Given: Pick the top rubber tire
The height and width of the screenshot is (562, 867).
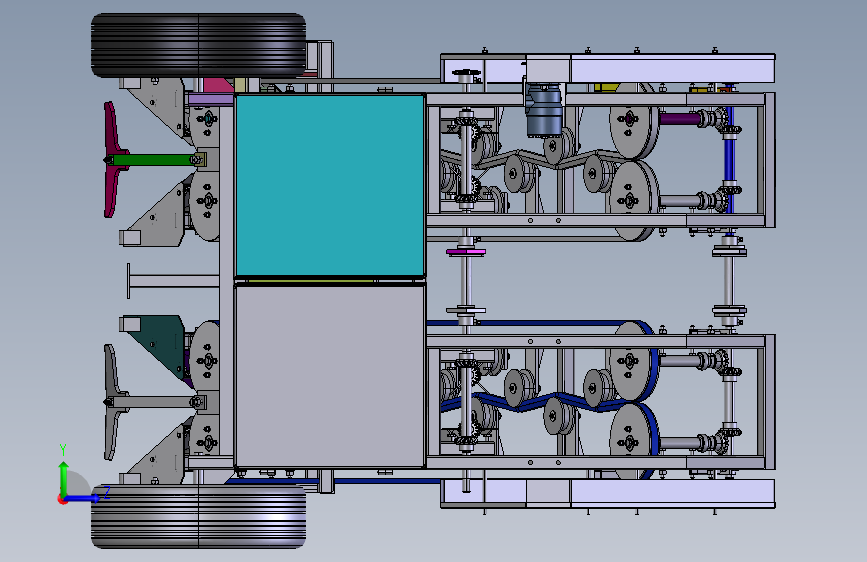Looking at the screenshot, I should pyautogui.click(x=199, y=45).
